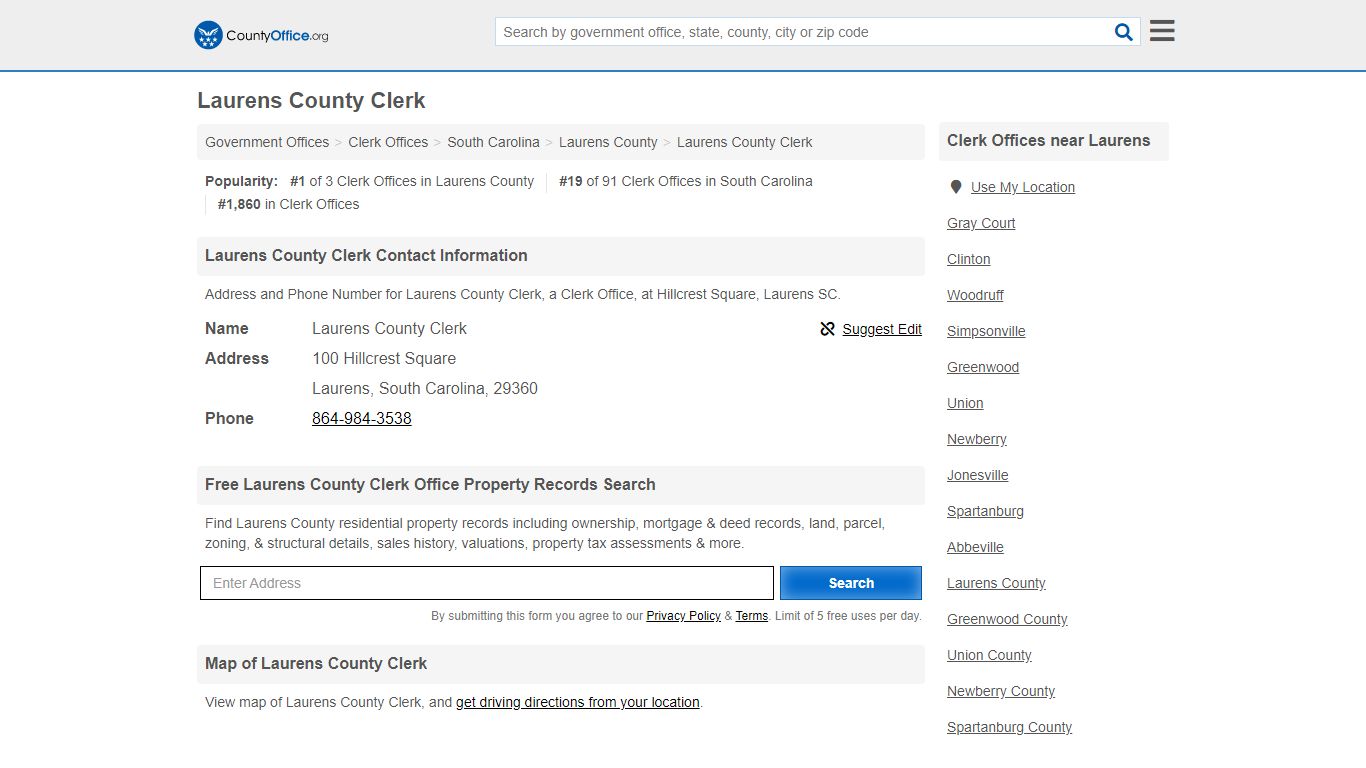The image size is (1366, 768).
Task: Select the Laurens County Clerk breadcrumb
Action: (x=744, y=142)
